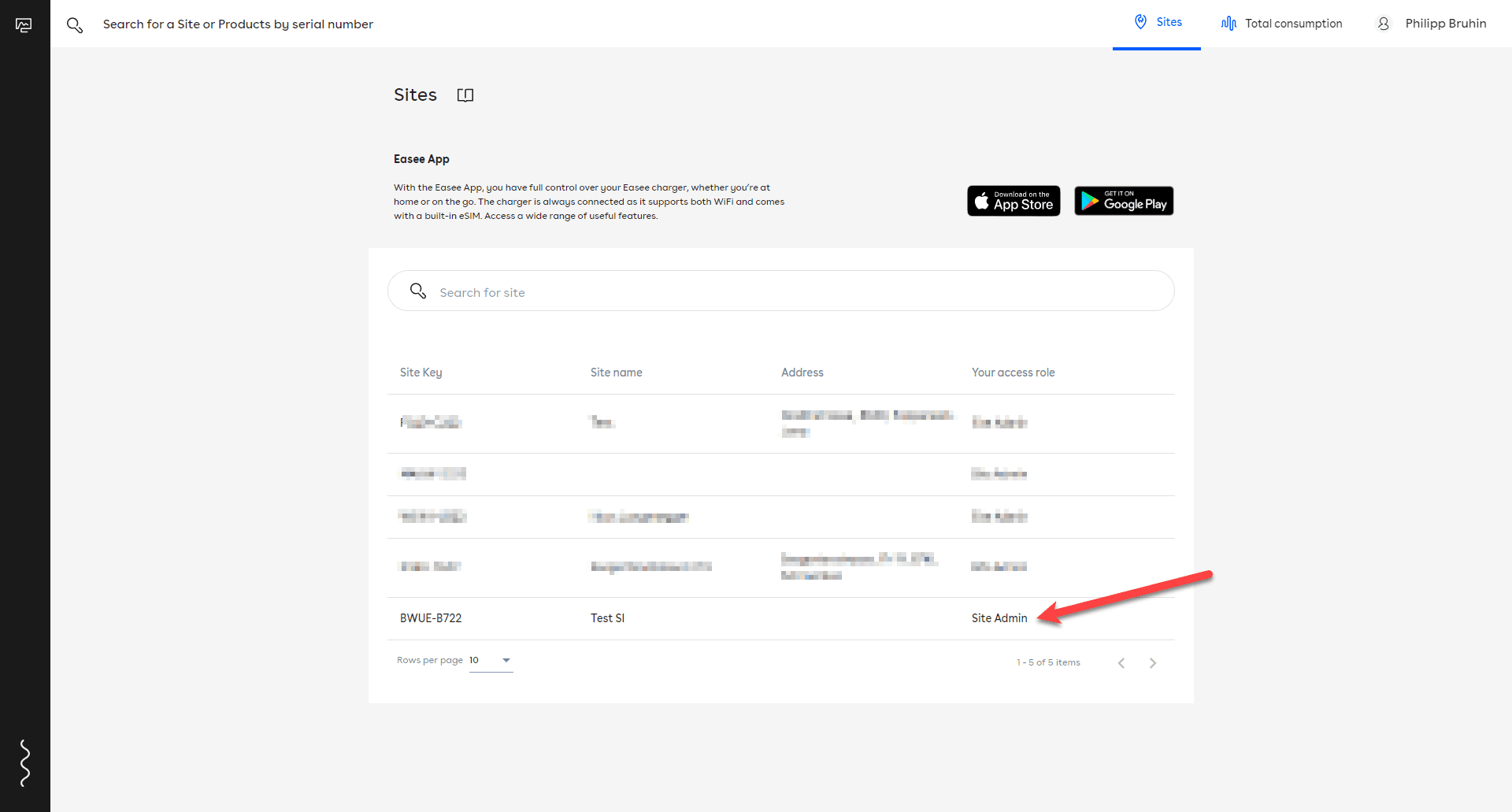The image size is (1512, 812).
Task: Sort by Site name column header
Action: 617,373
